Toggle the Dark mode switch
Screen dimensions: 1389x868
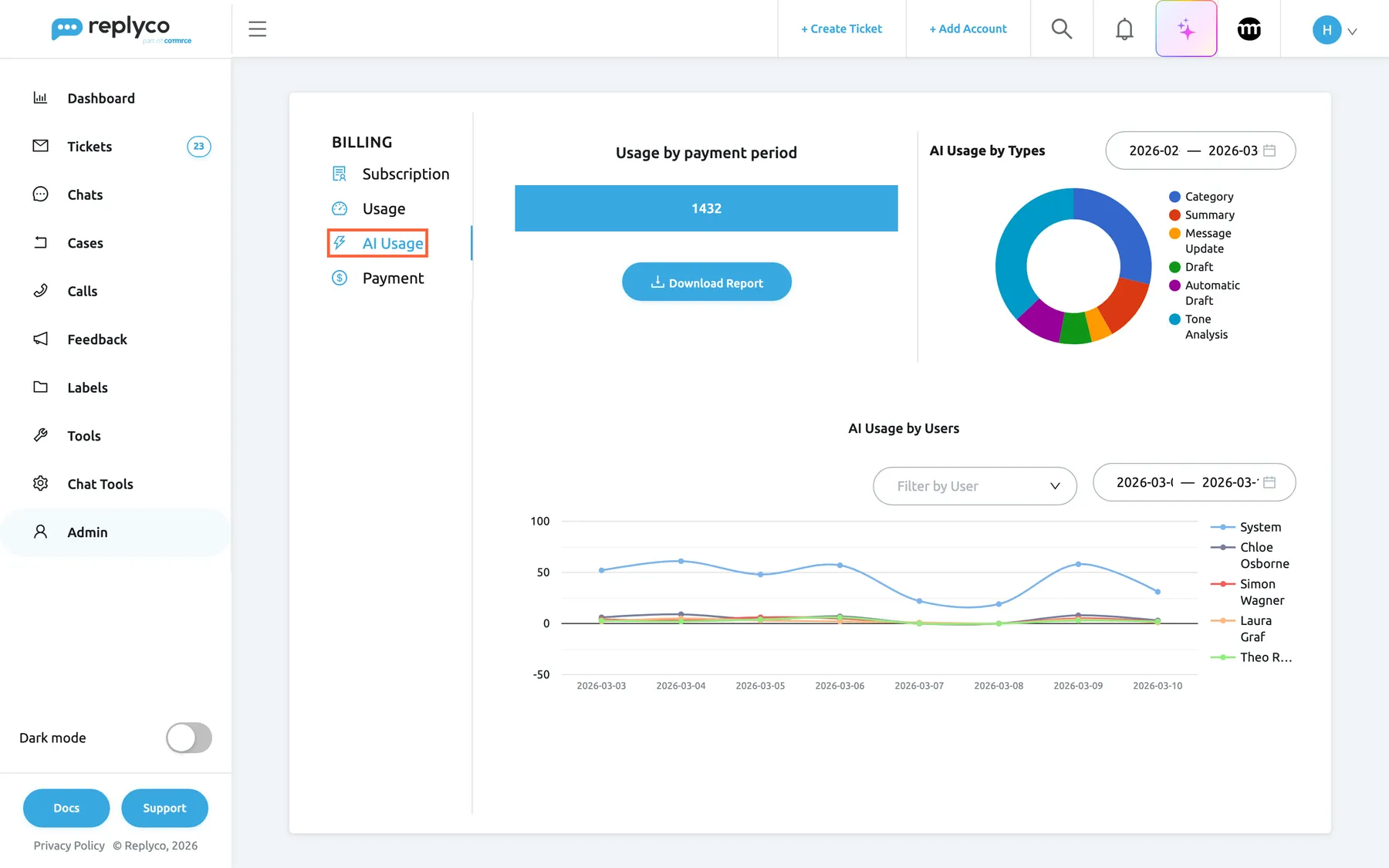189,738
